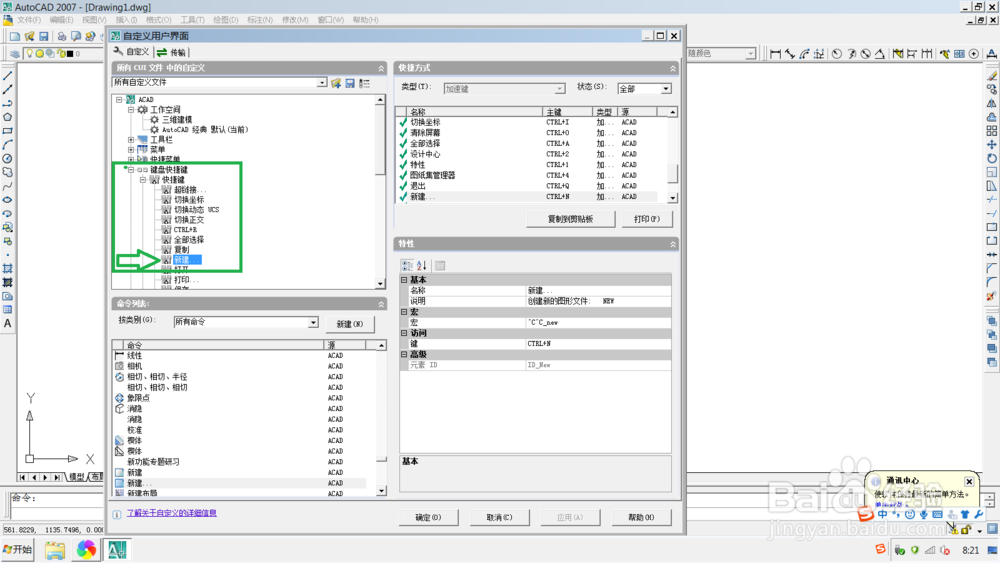Click the Linear dimension icon in top-right toolbar

click(x=776, y=54)
